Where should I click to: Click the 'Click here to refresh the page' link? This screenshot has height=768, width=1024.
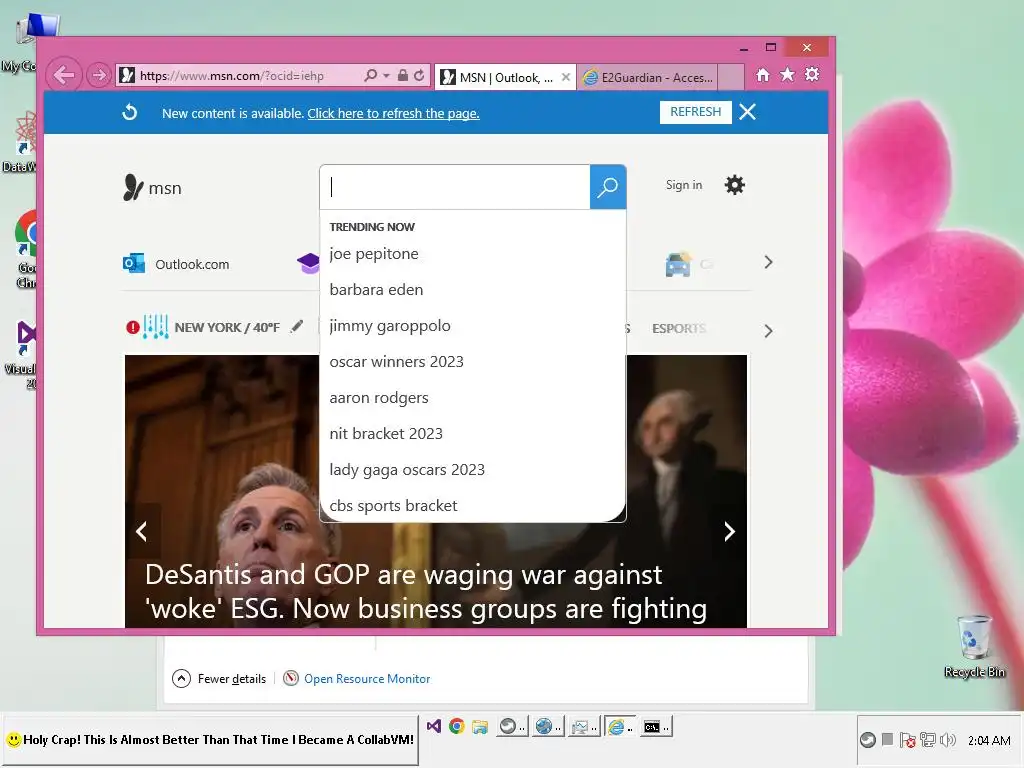(x=393, y=114)
